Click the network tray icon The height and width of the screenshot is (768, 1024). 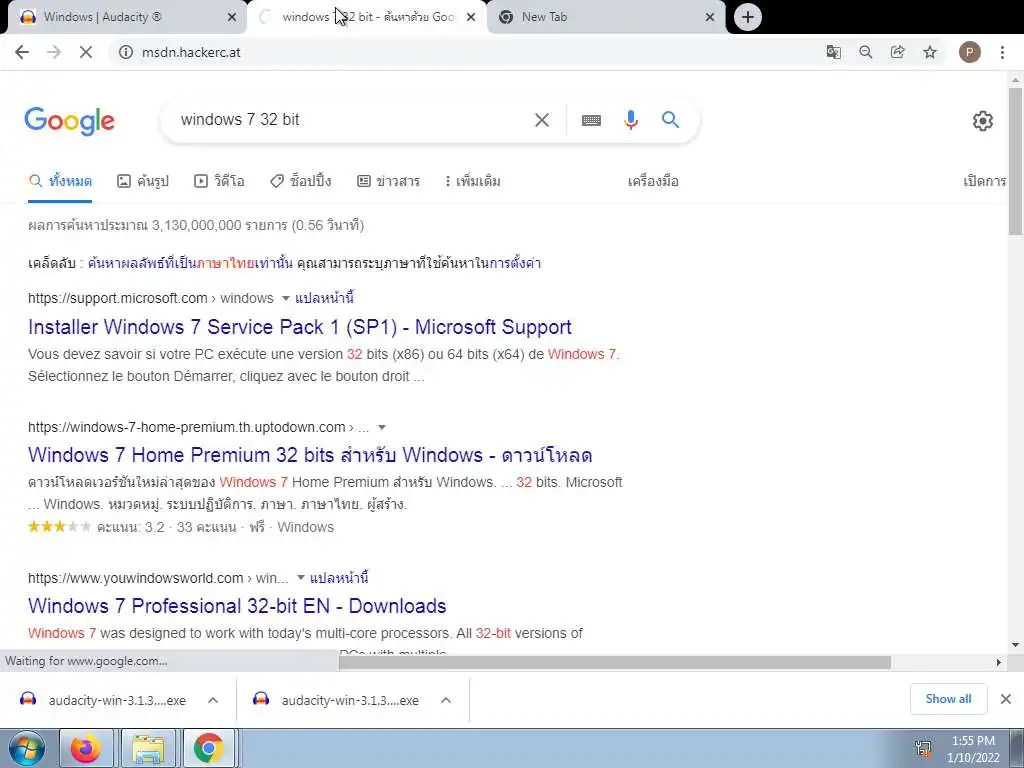pos(923,749)
